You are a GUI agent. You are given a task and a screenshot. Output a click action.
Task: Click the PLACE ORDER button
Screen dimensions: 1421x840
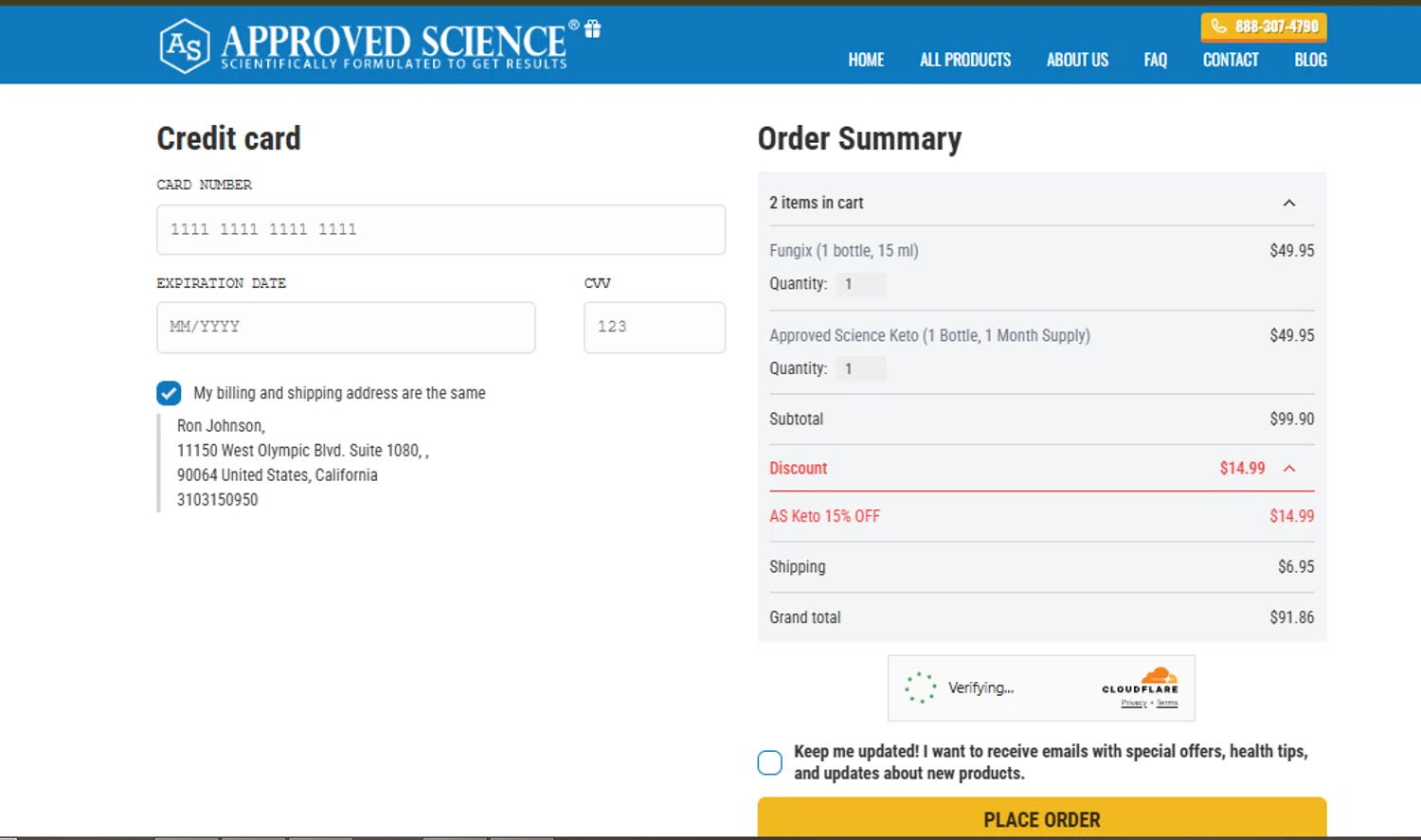pyautogui.click(x=1042, y=818)
